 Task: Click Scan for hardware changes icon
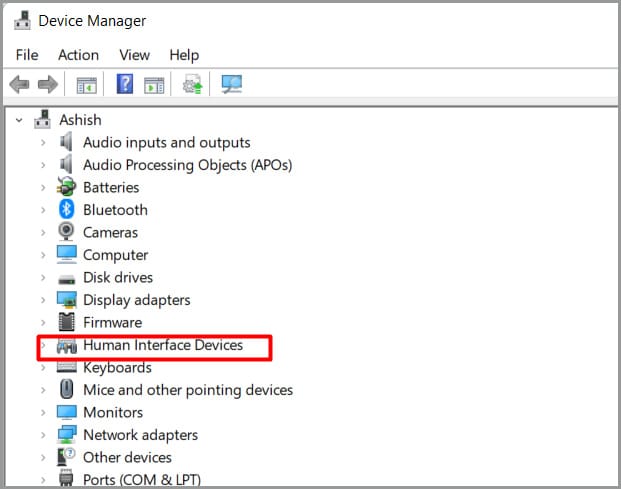tap(232, 84)
